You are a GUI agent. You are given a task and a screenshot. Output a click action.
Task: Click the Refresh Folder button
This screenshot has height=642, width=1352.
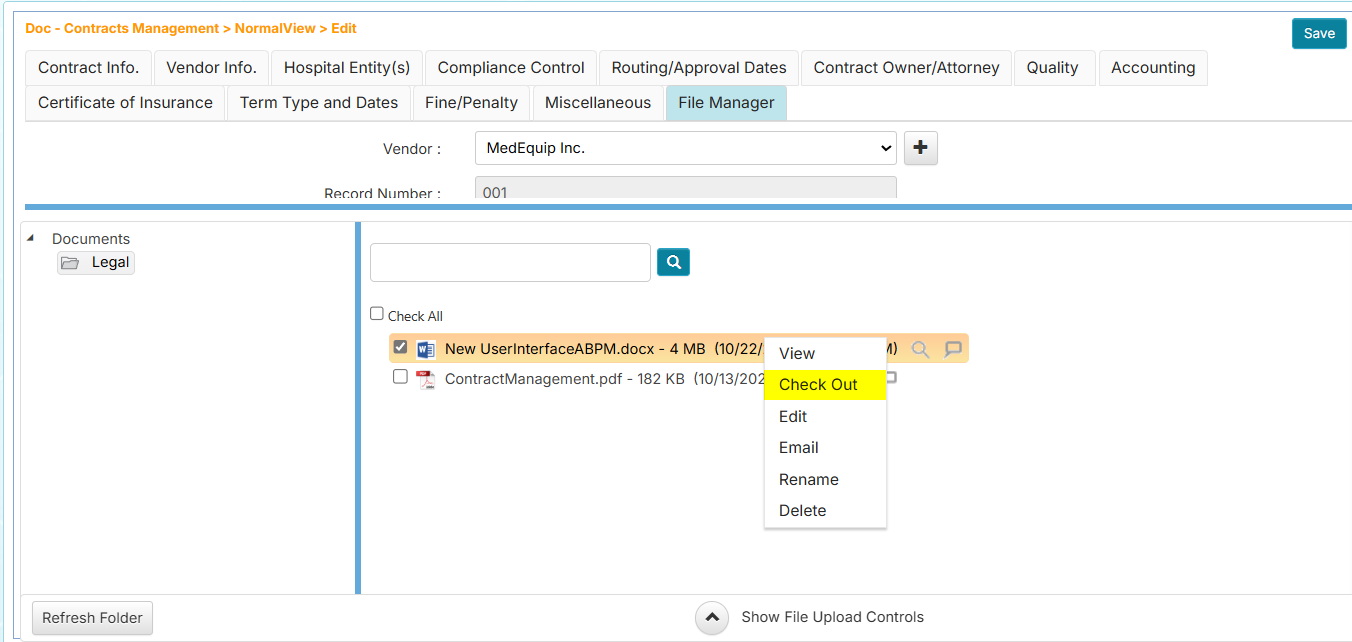92,618
